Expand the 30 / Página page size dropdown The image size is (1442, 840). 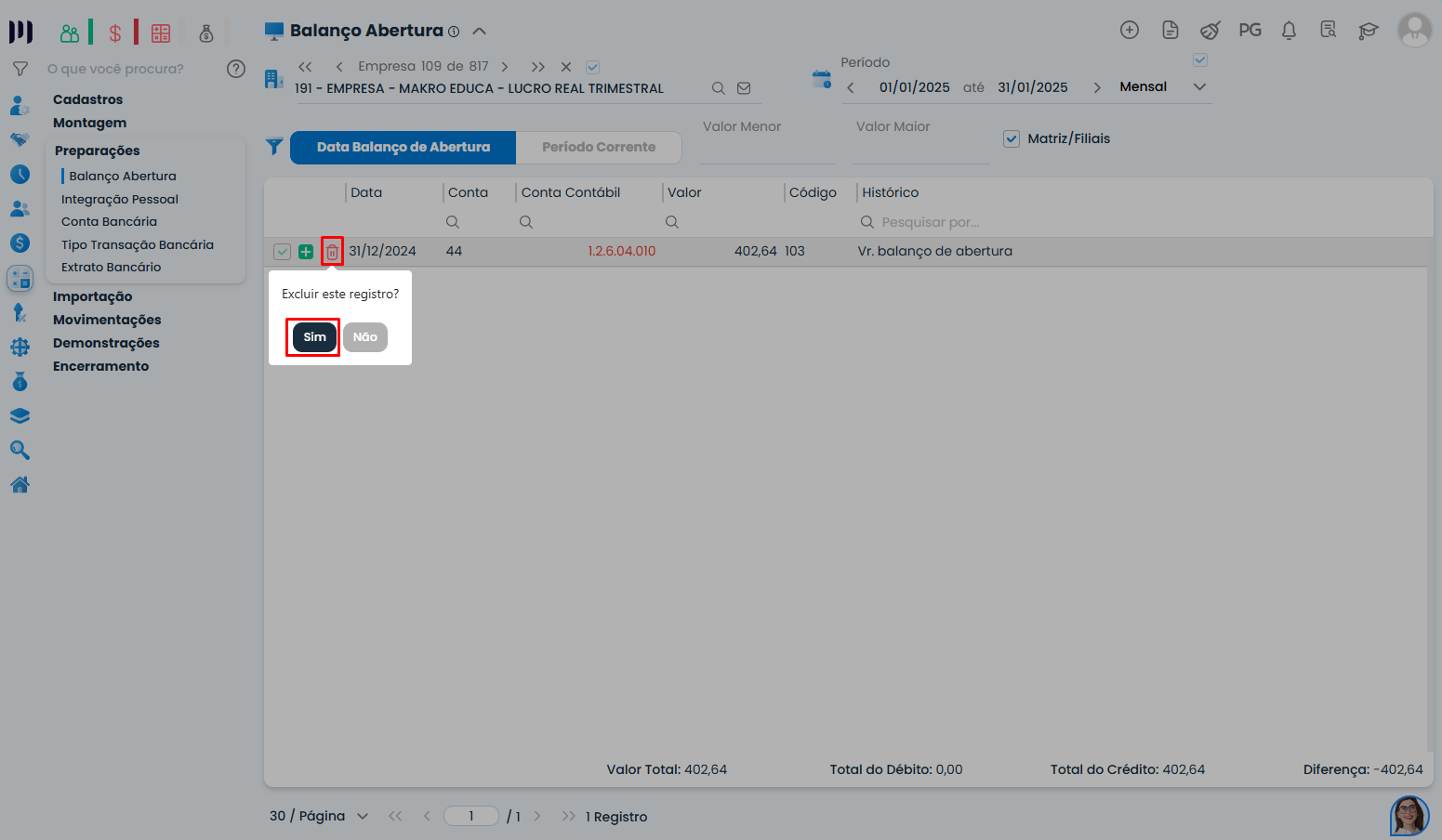[319, 816]
